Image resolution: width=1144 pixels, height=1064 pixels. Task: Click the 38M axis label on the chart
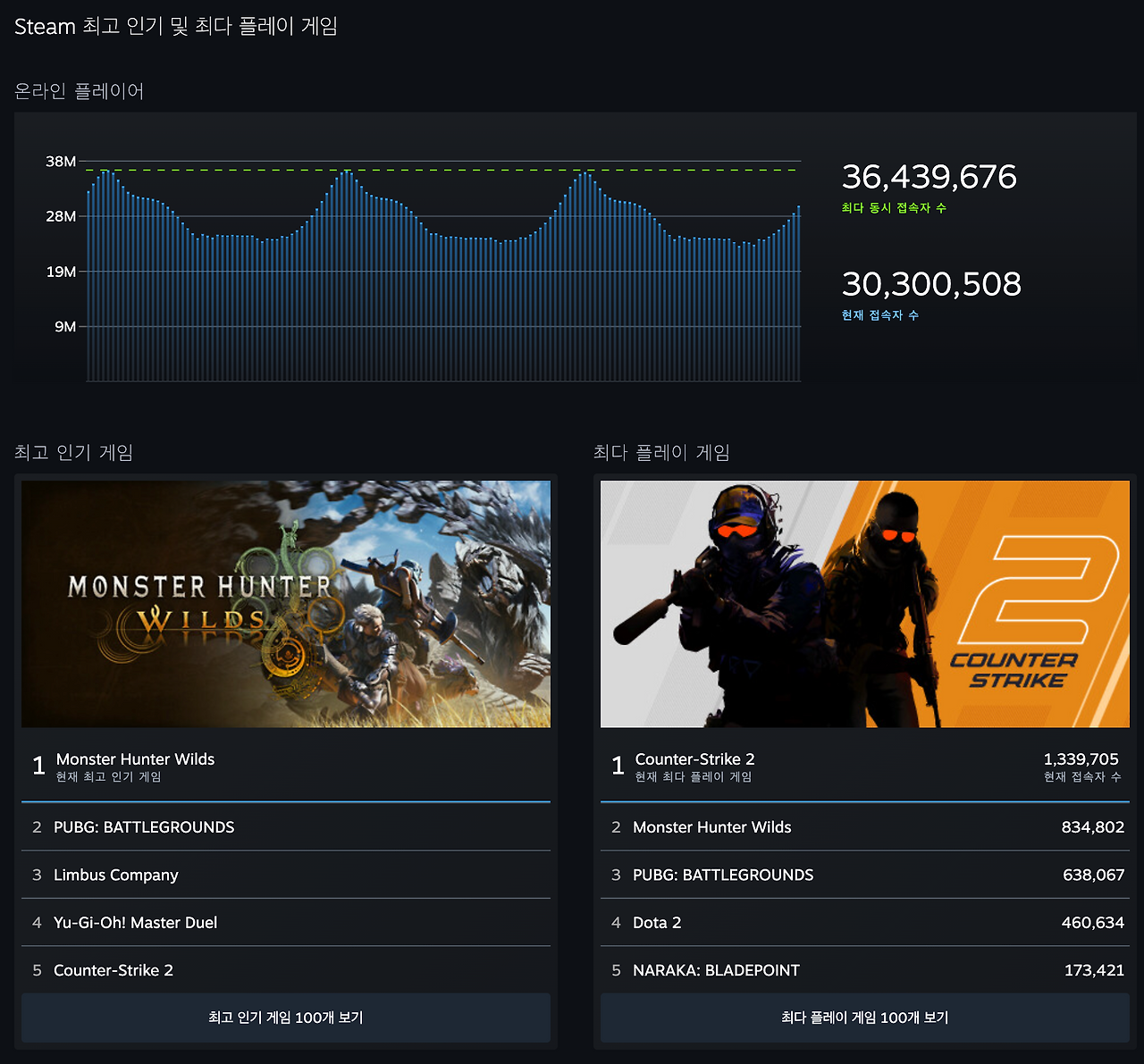pyautogui.click(x=61, y=162)
